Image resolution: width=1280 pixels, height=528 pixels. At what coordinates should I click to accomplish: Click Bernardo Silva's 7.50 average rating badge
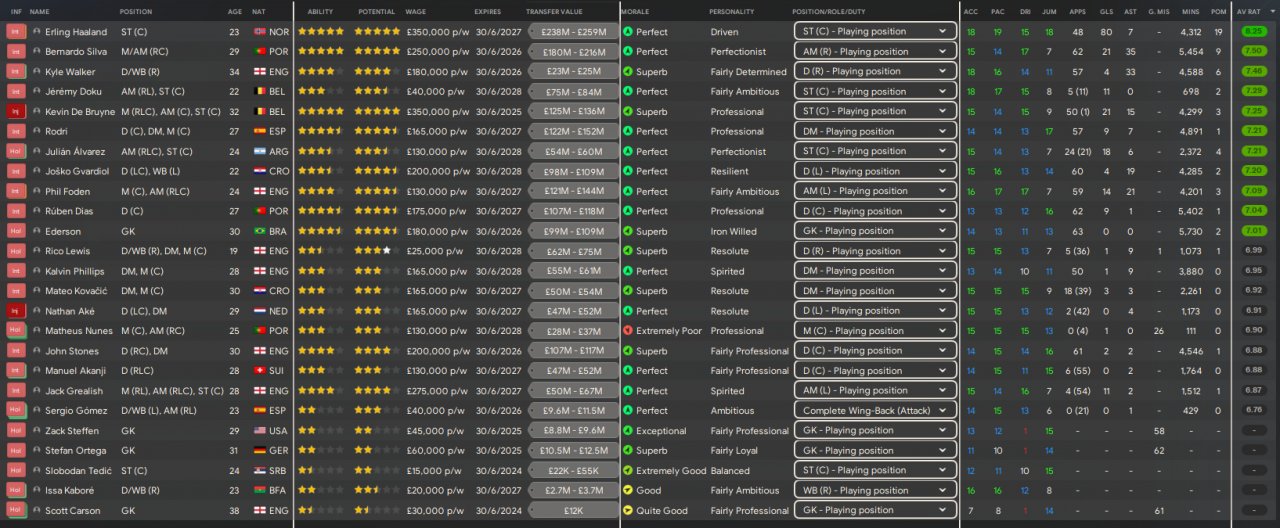(x=1253, y=51)
